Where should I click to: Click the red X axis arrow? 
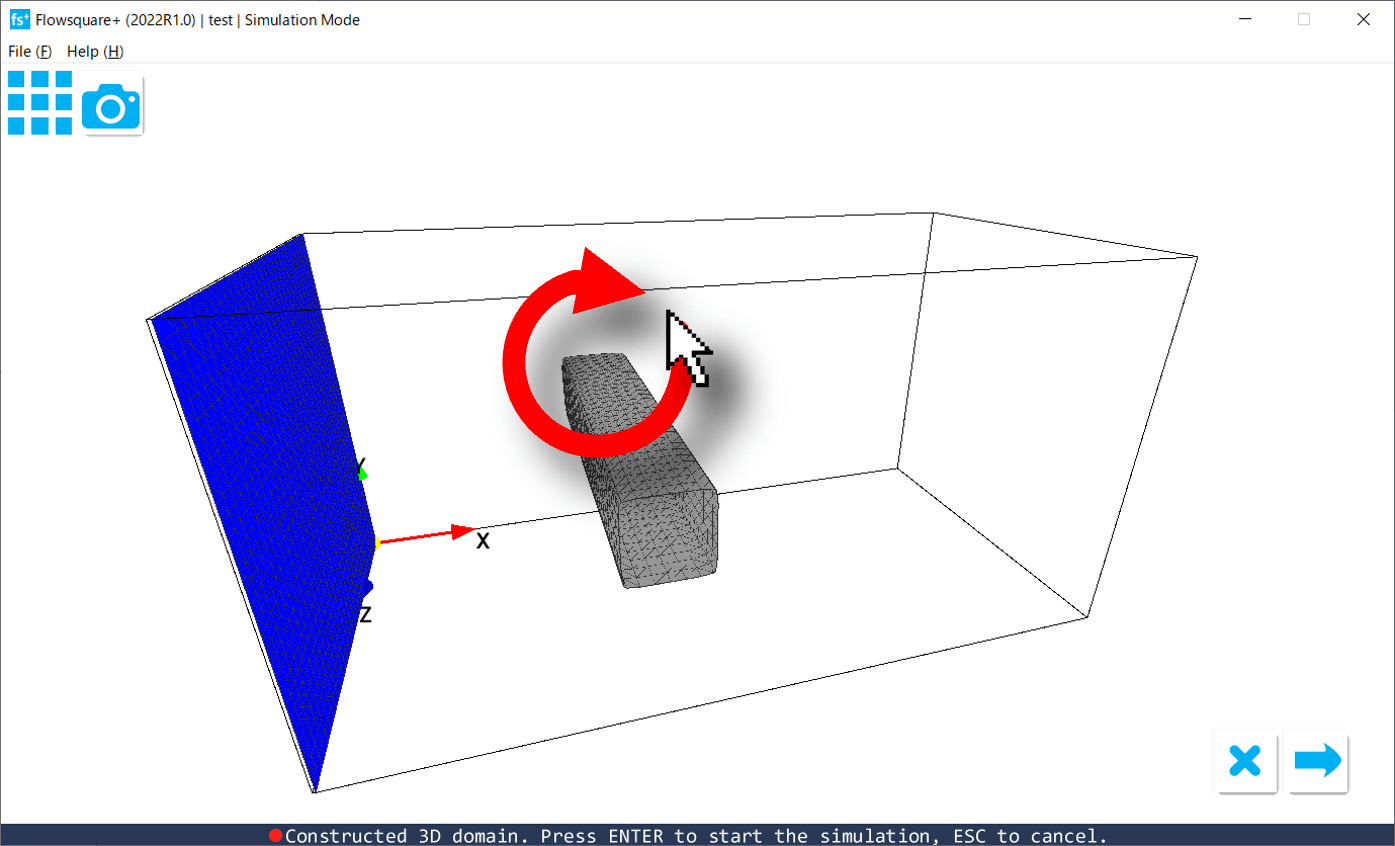(425, 535)
